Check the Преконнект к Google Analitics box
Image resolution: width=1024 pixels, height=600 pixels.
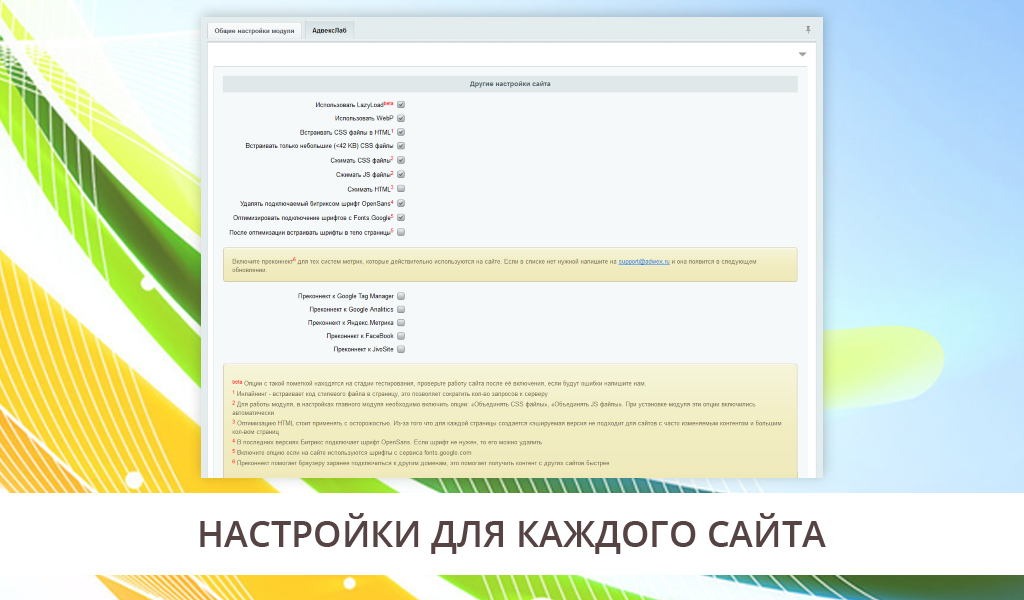(401, 309)
